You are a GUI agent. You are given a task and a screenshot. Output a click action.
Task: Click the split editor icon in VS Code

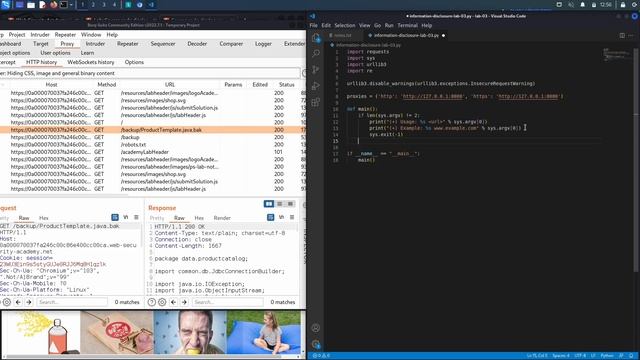(622, 36)
